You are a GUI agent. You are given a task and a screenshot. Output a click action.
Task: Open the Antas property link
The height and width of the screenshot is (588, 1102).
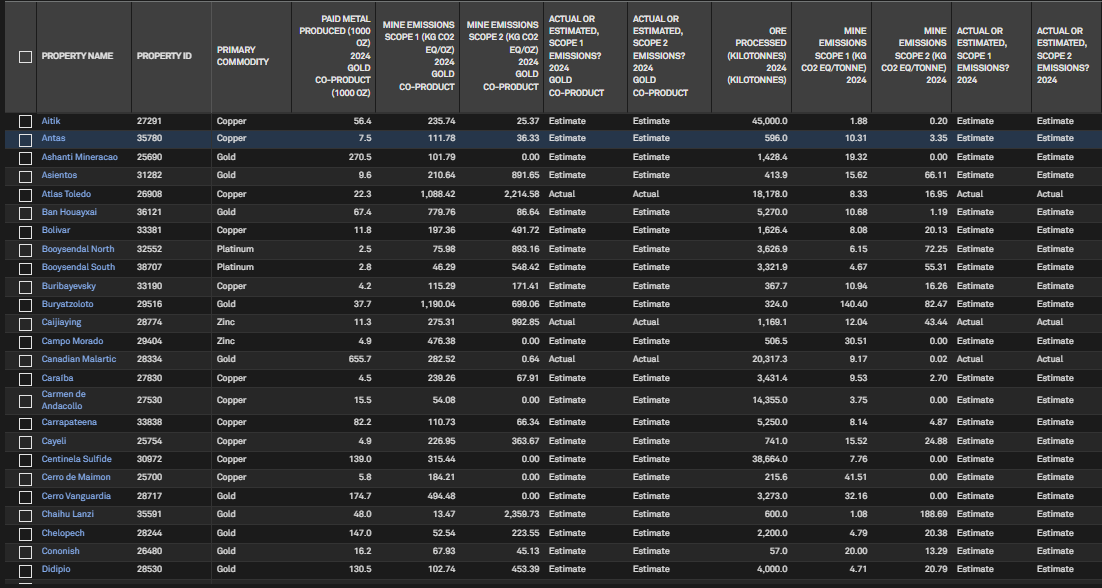coord(53,139)
